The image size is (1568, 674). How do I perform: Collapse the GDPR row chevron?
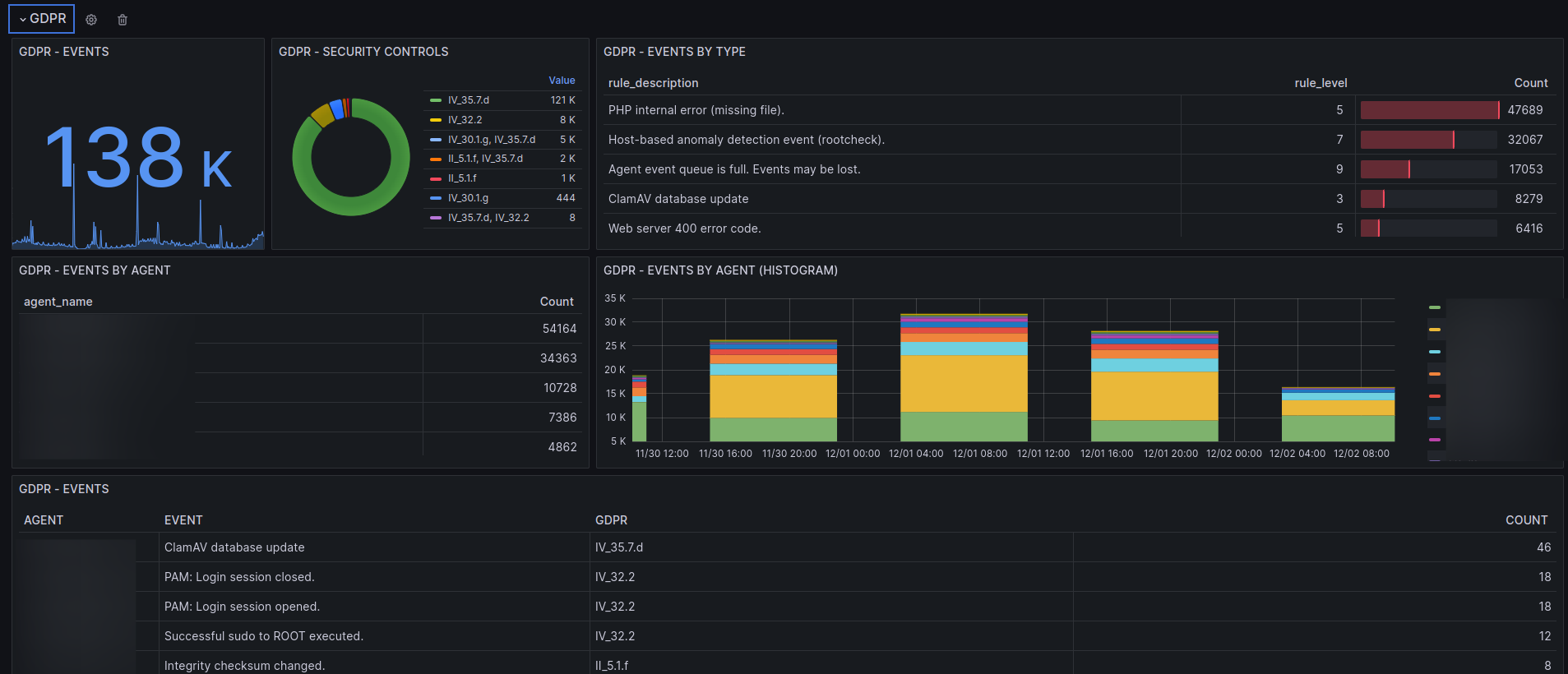23,19
